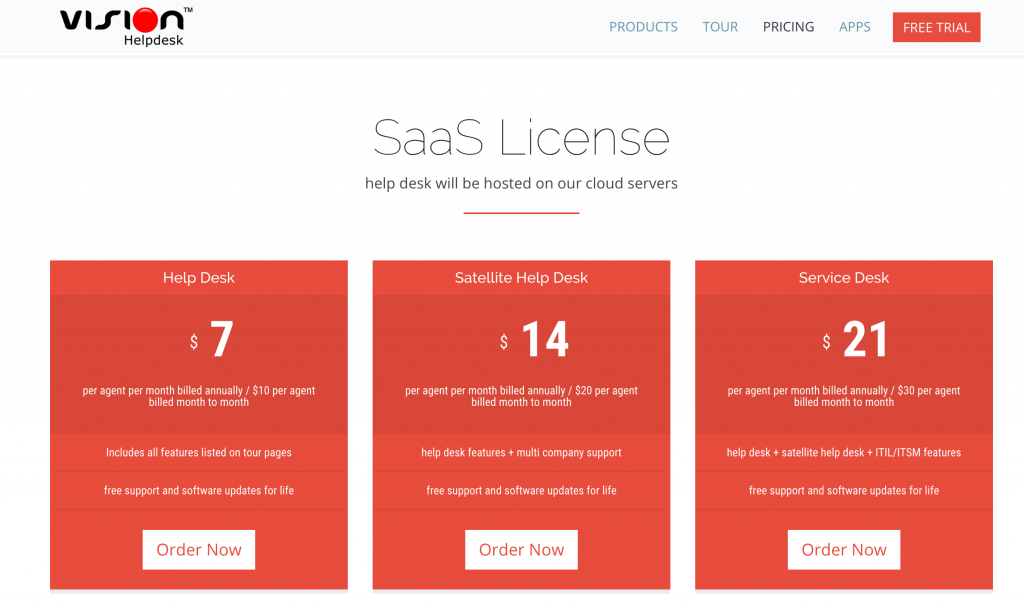Image resolution: width=1024 pixels, height=613 pixels.
Task: Click 'help desk will be hosted on our cloud servers'
Action: (521, 183)
